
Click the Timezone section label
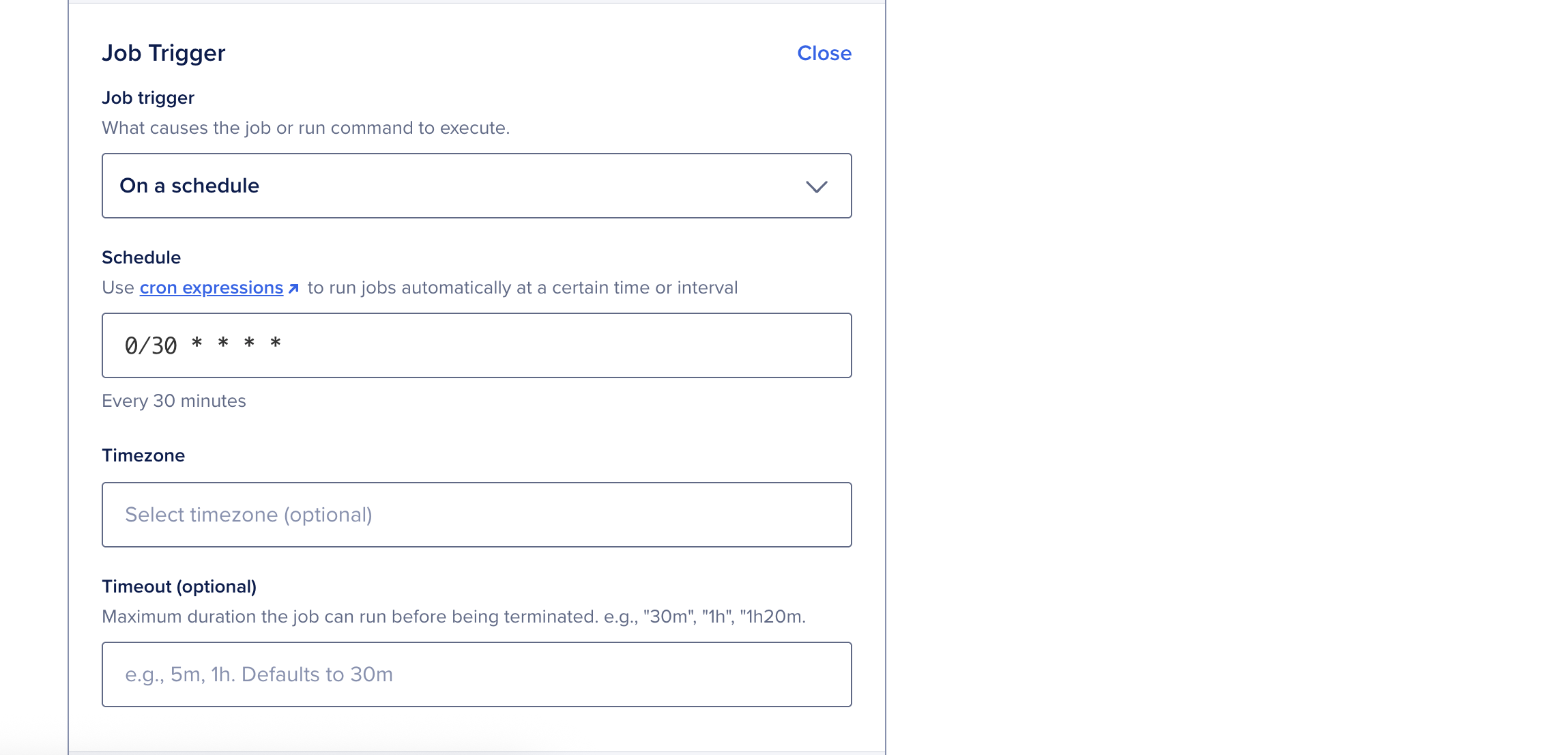[x=143, y=455]
